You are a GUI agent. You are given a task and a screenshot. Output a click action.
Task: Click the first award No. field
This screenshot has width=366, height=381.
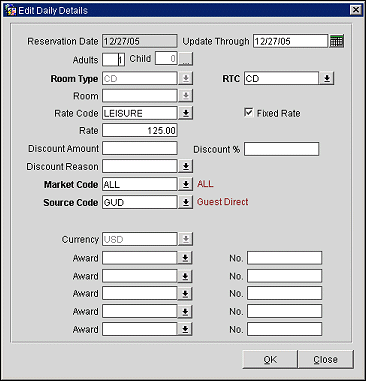pyautogui.click(x=284, y=258)
